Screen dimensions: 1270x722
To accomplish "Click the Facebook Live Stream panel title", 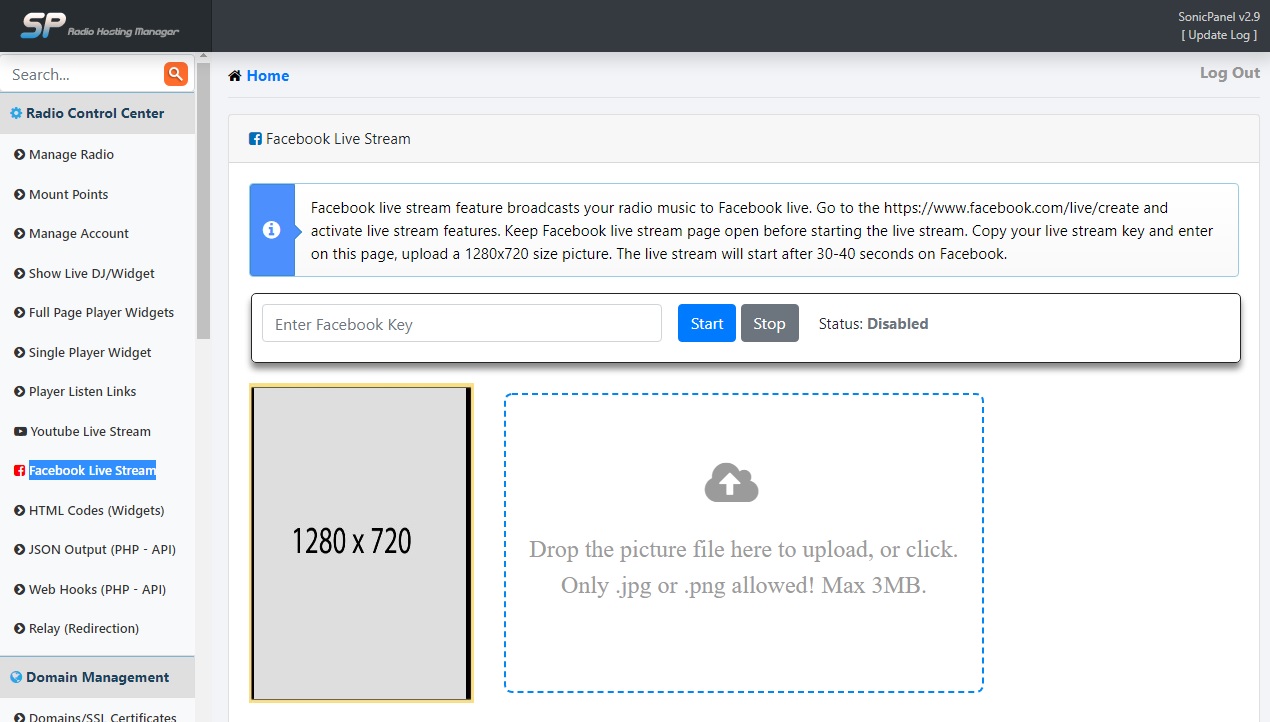I will tap(338, 139).
